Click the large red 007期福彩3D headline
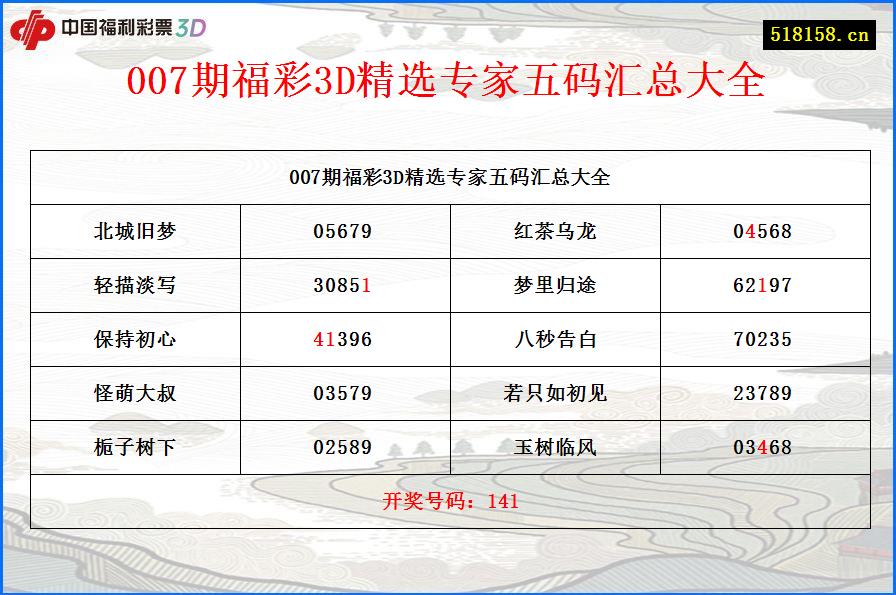896x595 pixels. (x=446, y=79)
